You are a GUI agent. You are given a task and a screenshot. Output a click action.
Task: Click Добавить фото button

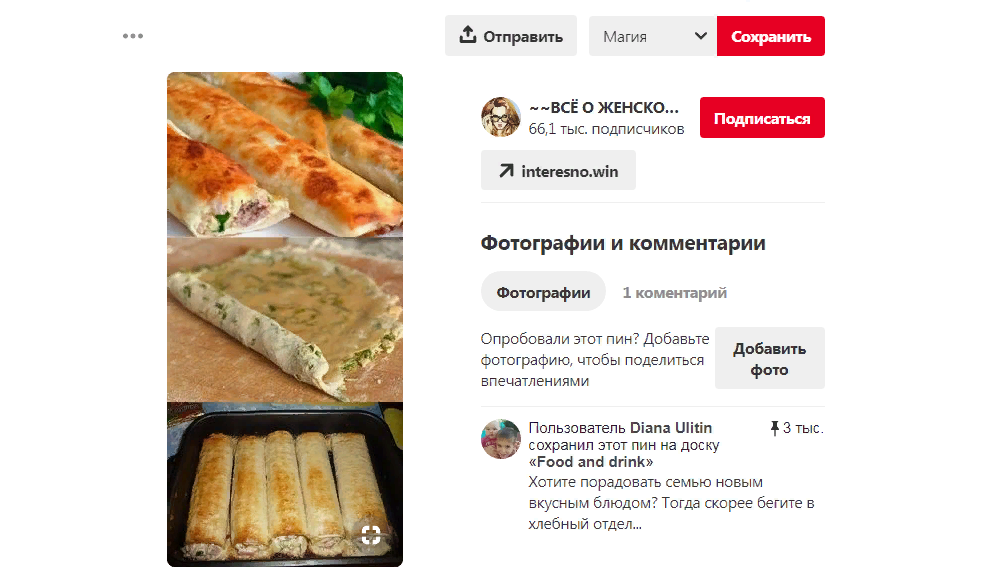pyautogui.click(x=770, y=359)
